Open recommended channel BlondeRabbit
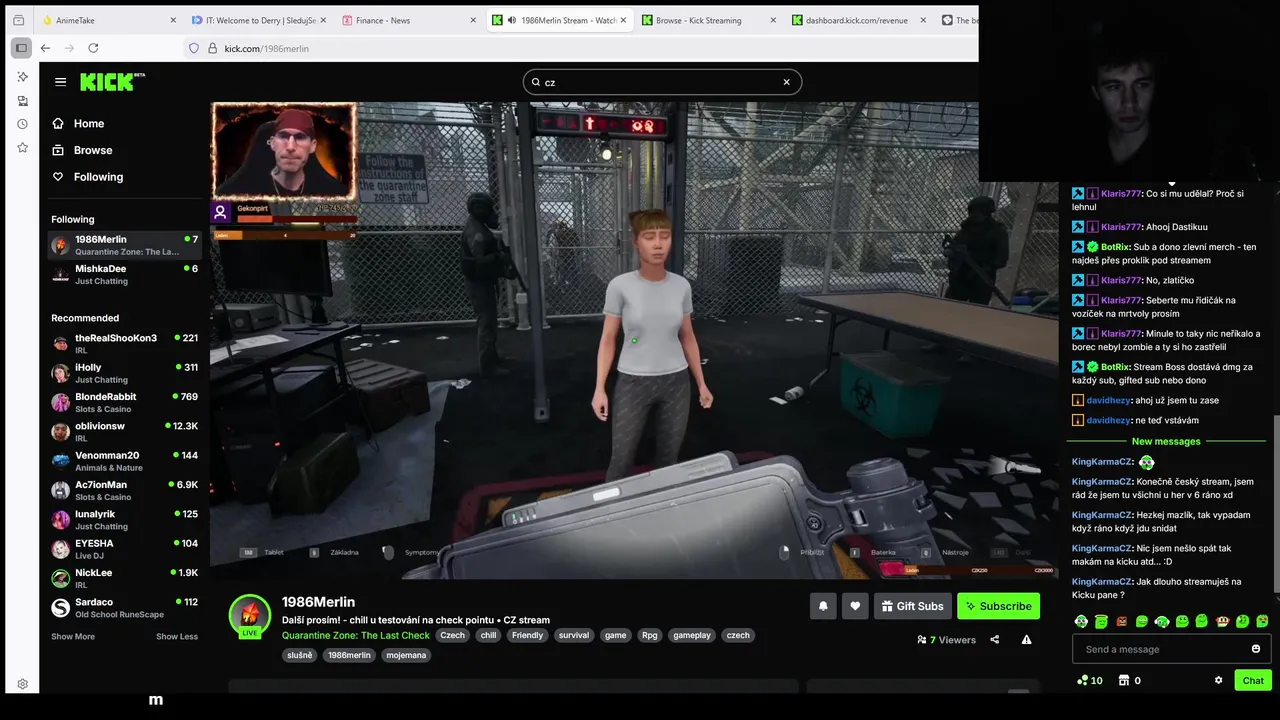The width and height of the screenshot is (1280, 720). tap(125, 402)
